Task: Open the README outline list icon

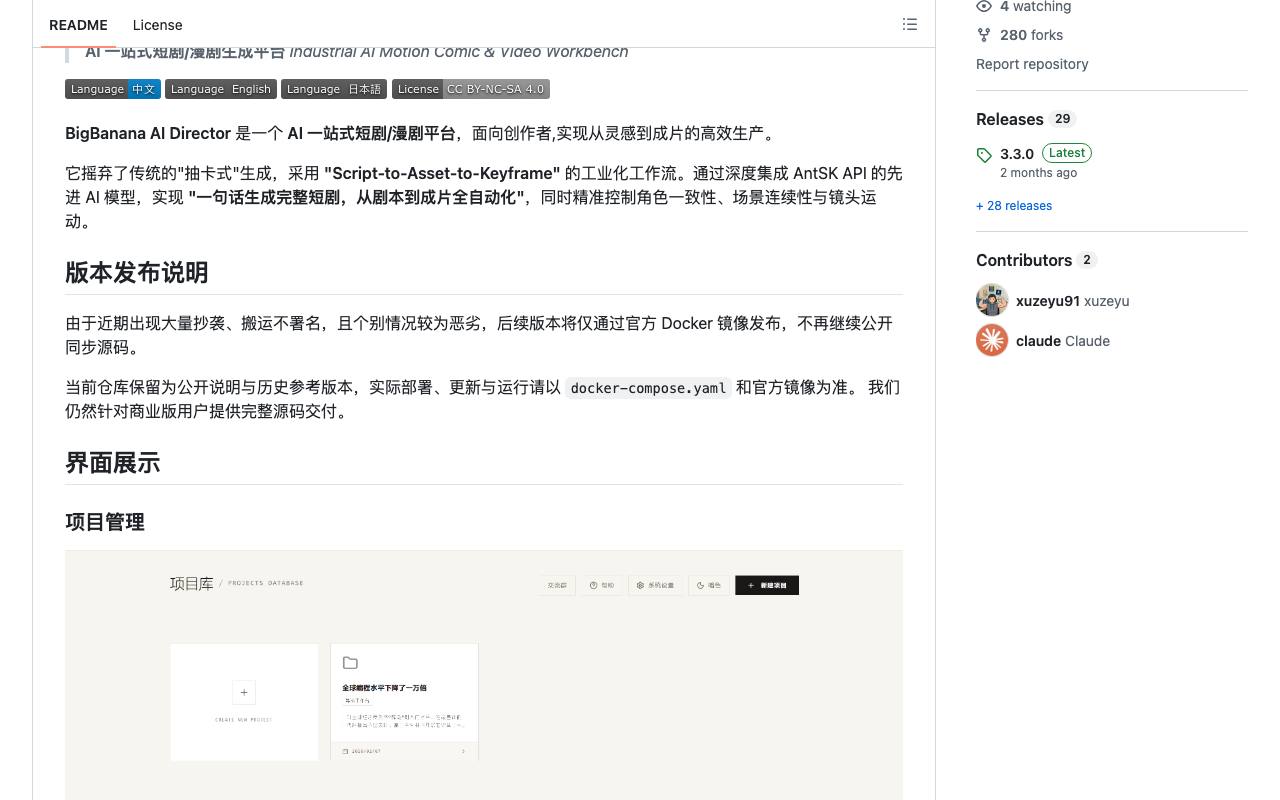Action: click(910, 24)
